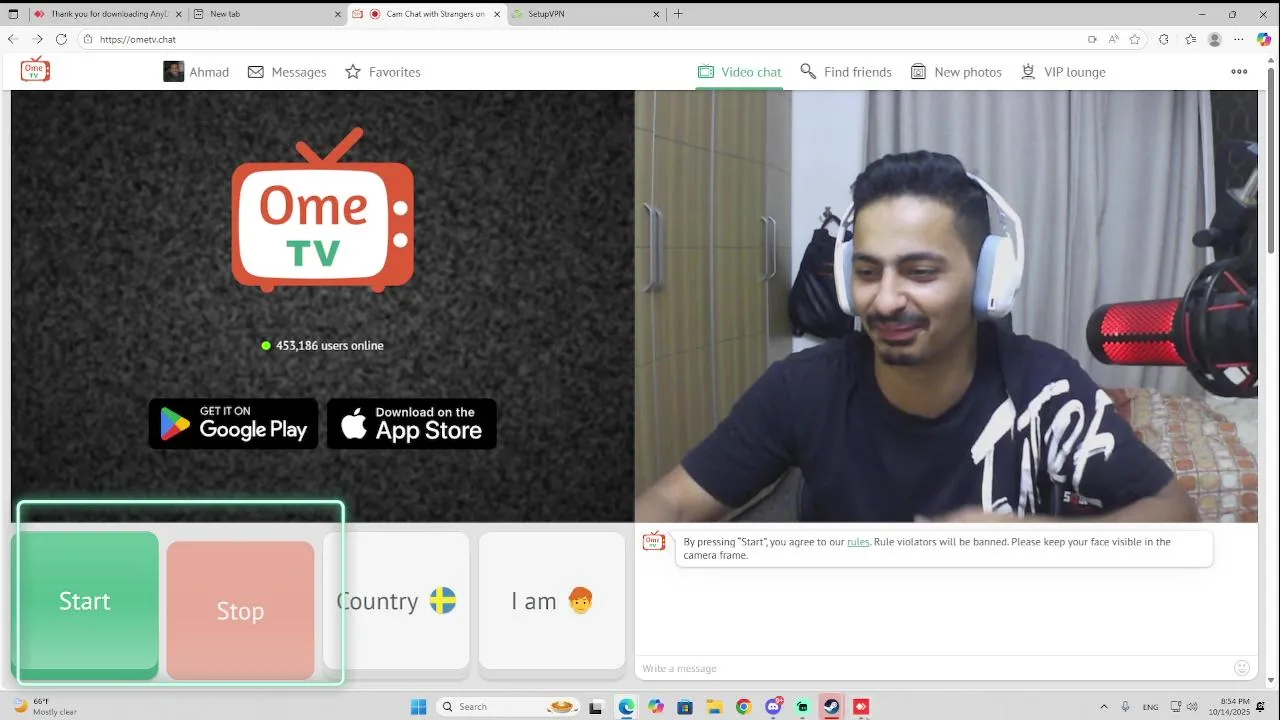Viewport: 1280px width, 720px height.
Task: Open Google Chrome from the taskbar
Action: [x=743, y=706]
